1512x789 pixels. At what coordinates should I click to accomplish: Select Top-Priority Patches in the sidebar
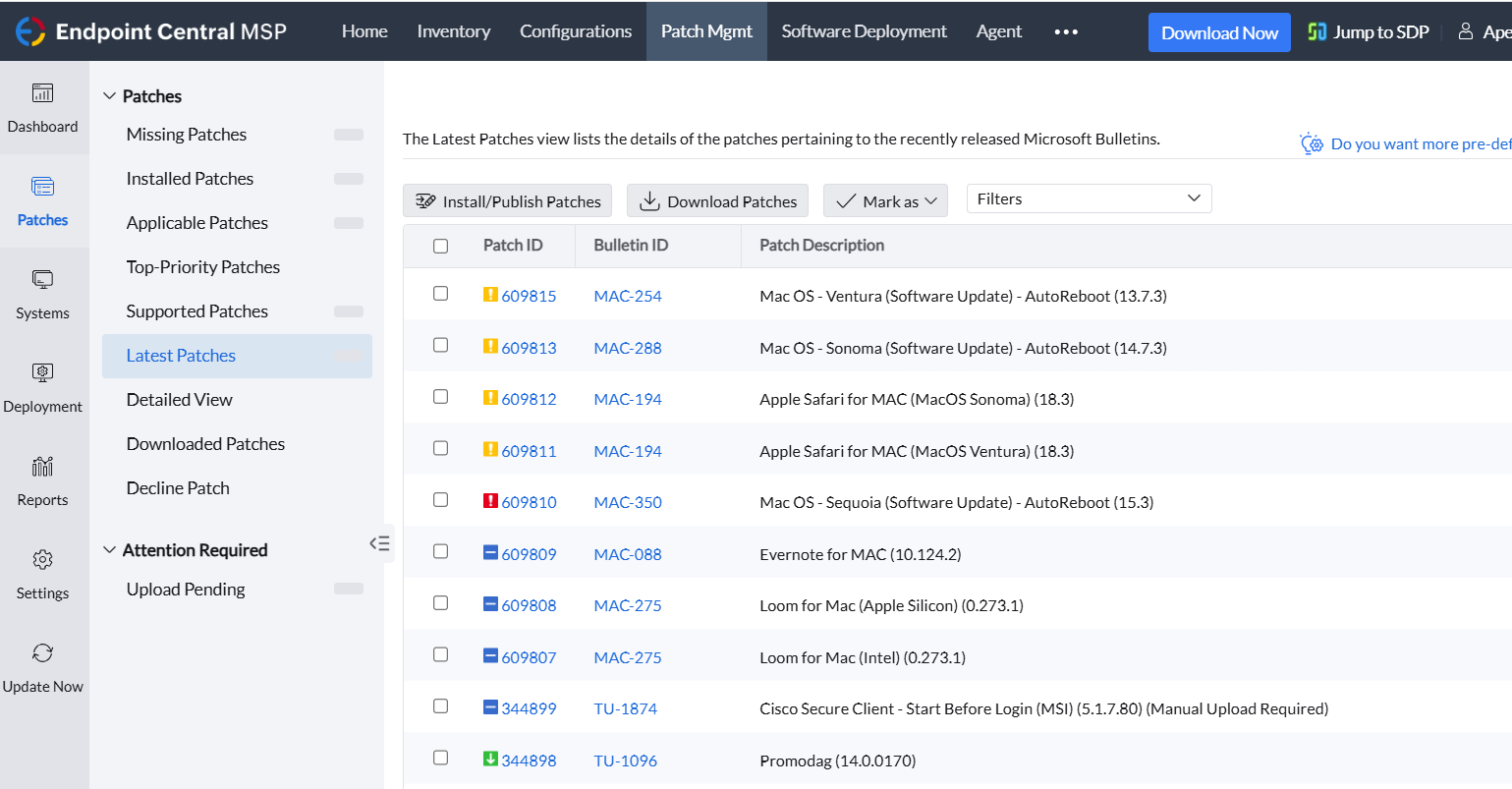click(x=203, y=267)
